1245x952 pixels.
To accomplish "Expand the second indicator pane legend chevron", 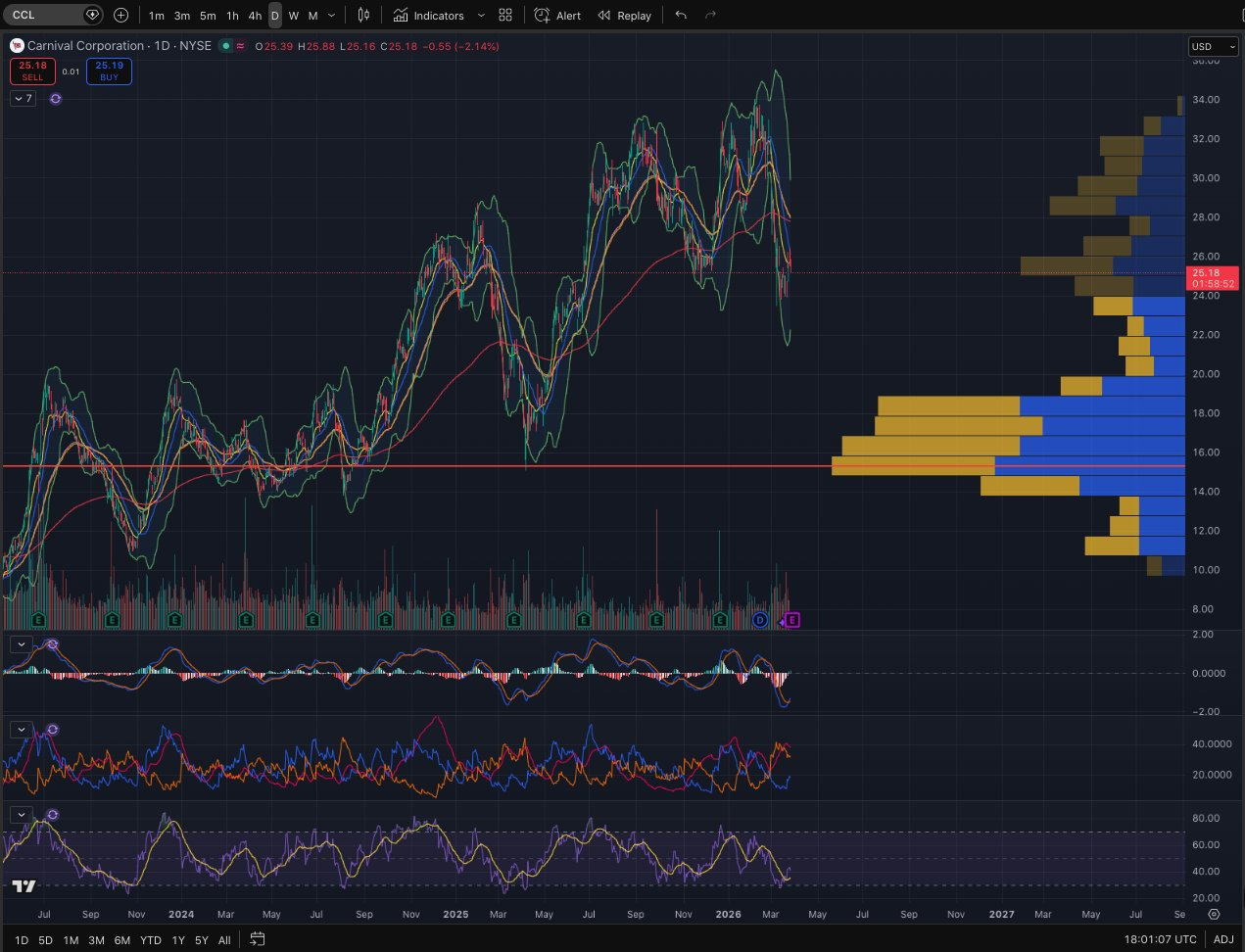I will click(21, 730).
